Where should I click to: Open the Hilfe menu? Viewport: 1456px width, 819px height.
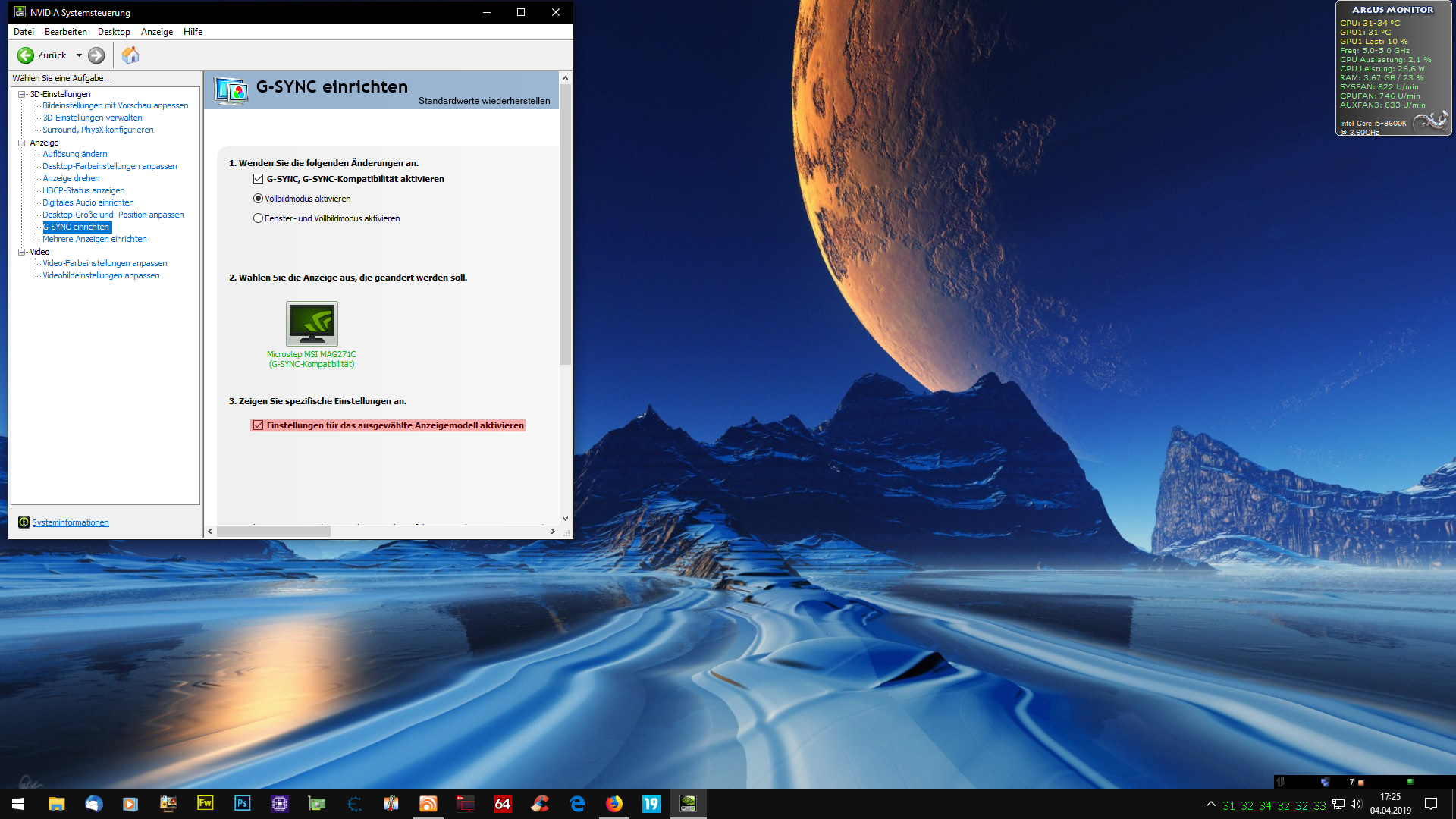193,32
